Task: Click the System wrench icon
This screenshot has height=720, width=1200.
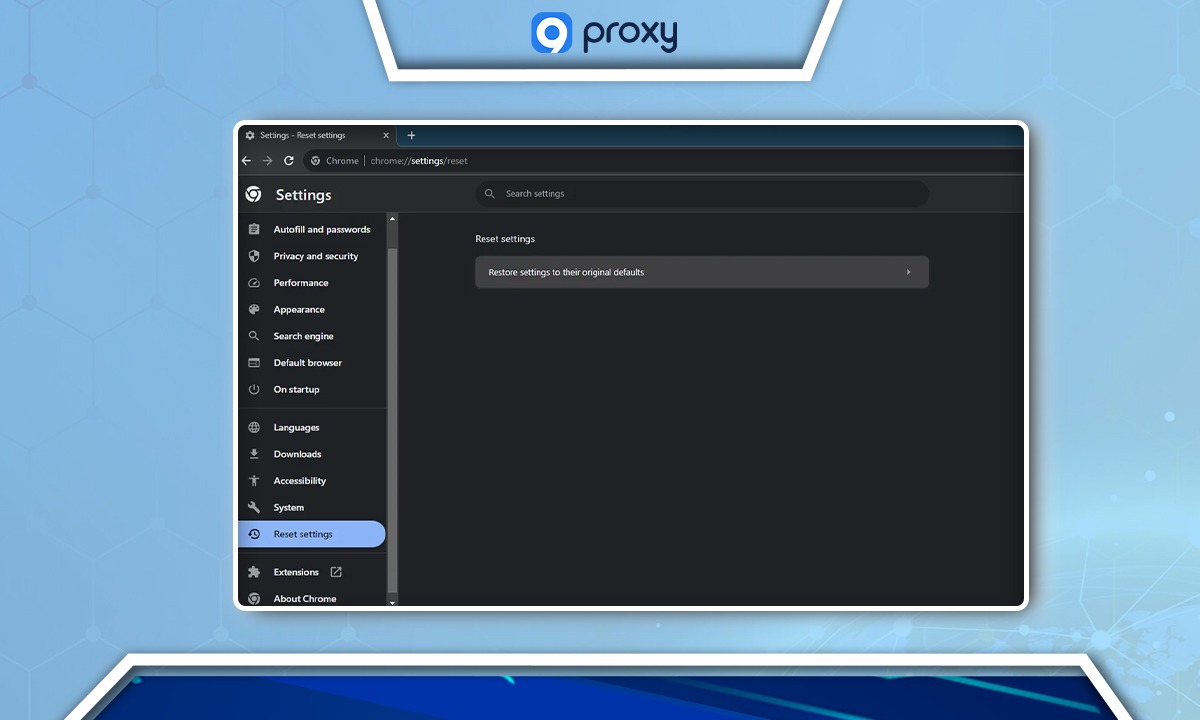Action: tap(254, 507)
